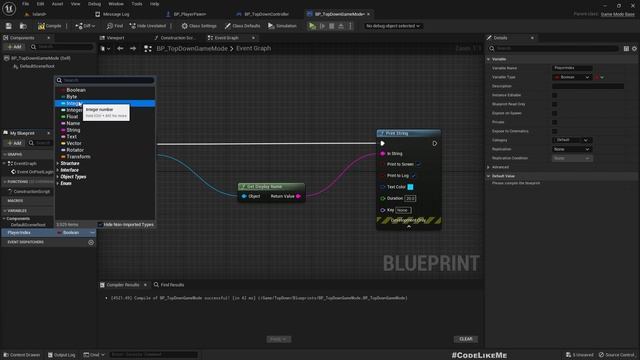Open Class Defaults
Screen dimensions: 640x360
[242, 26]
